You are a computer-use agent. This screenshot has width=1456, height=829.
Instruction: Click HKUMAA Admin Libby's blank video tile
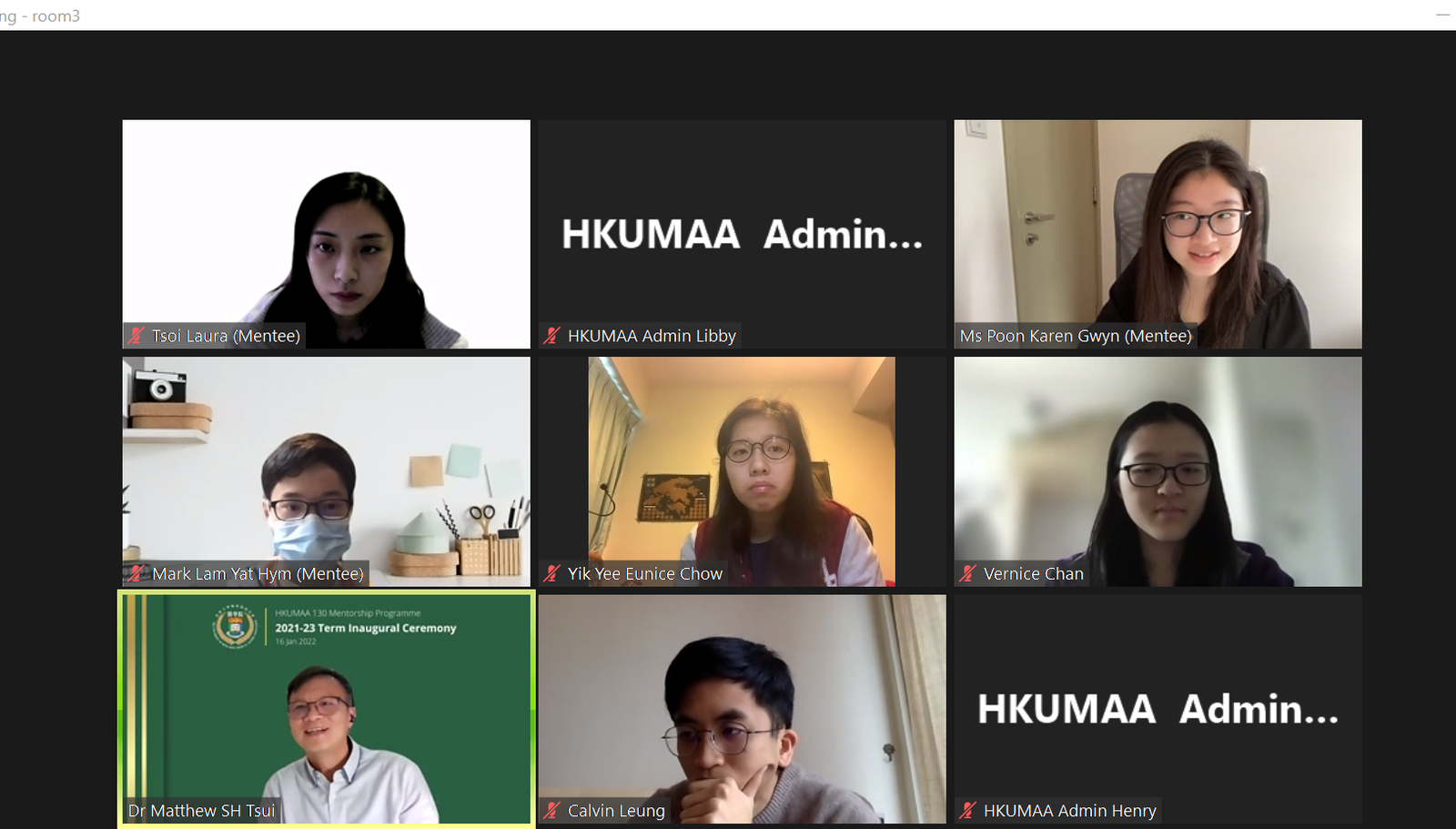point(742,234)
